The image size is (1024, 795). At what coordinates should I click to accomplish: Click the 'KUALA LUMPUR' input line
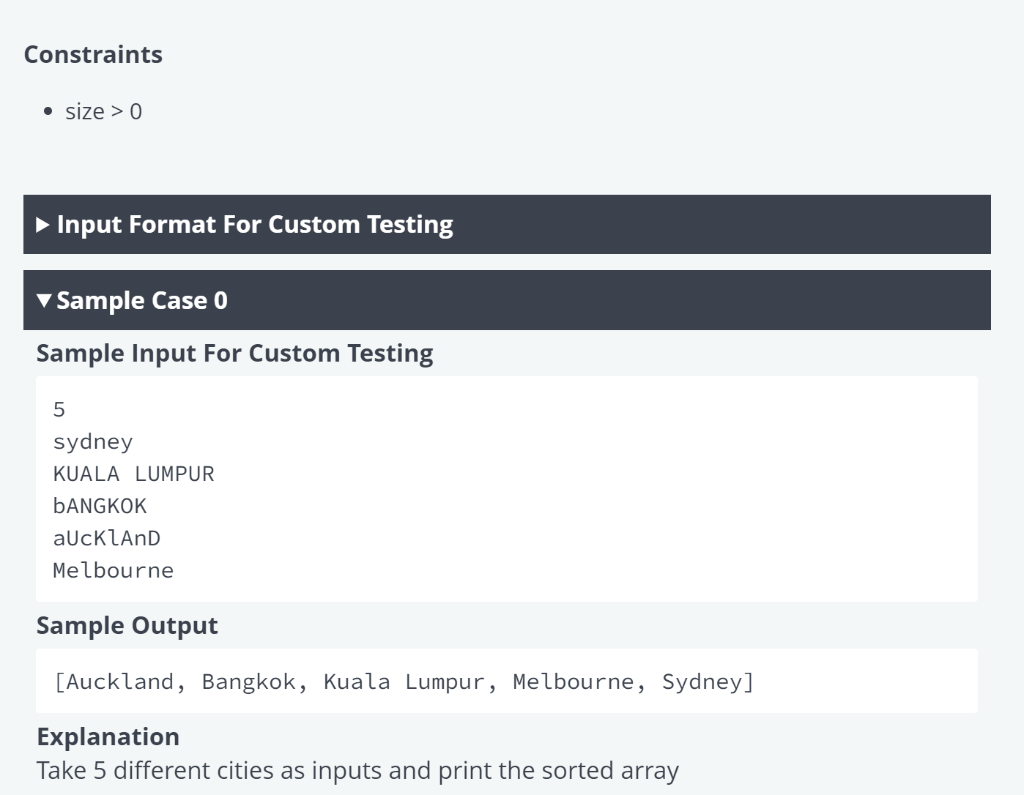coord(133,473)
